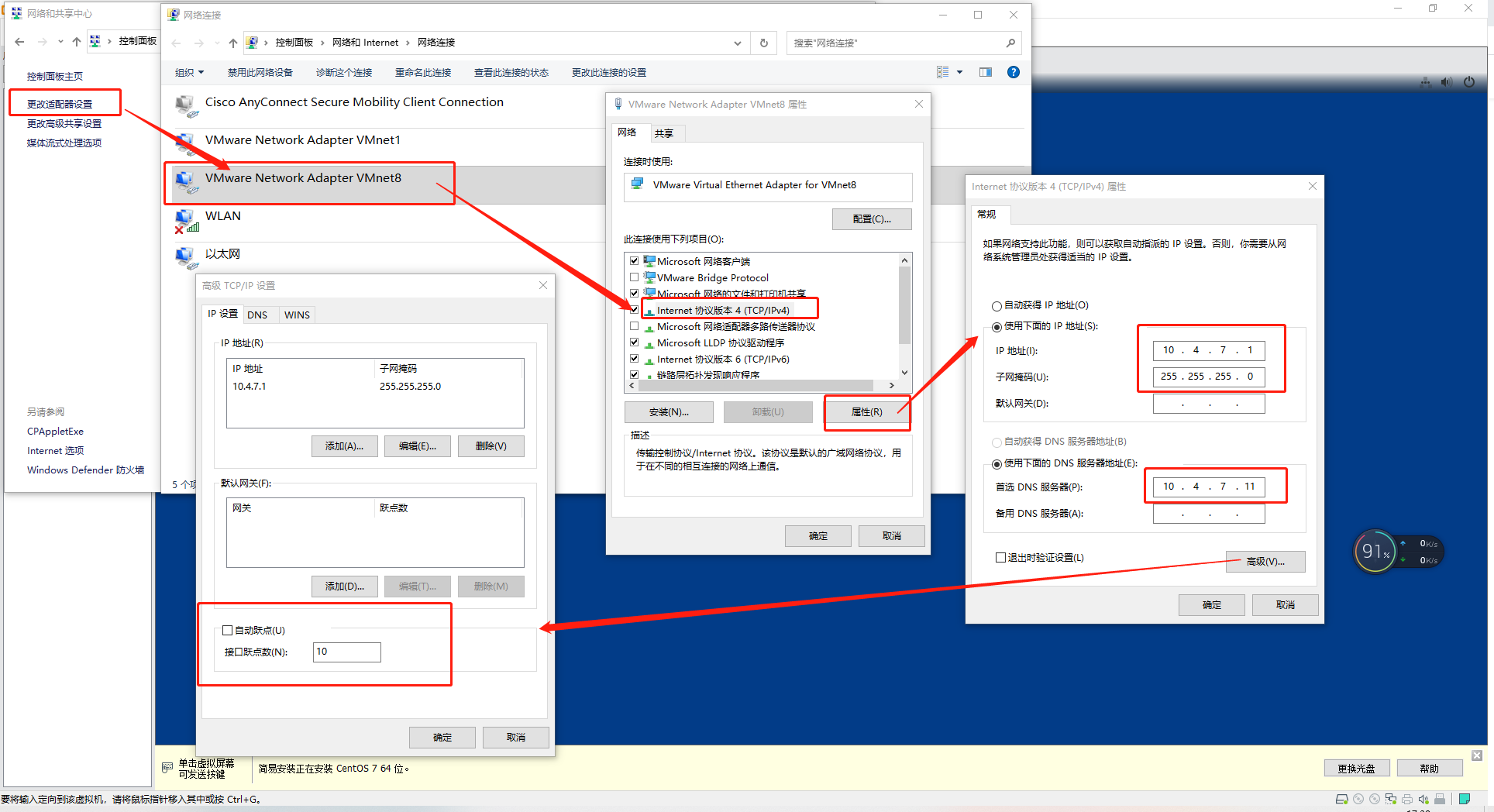Click network speed monitor widget 91%
This screenshot has width=1494, height=812.
pos(1398,552)
